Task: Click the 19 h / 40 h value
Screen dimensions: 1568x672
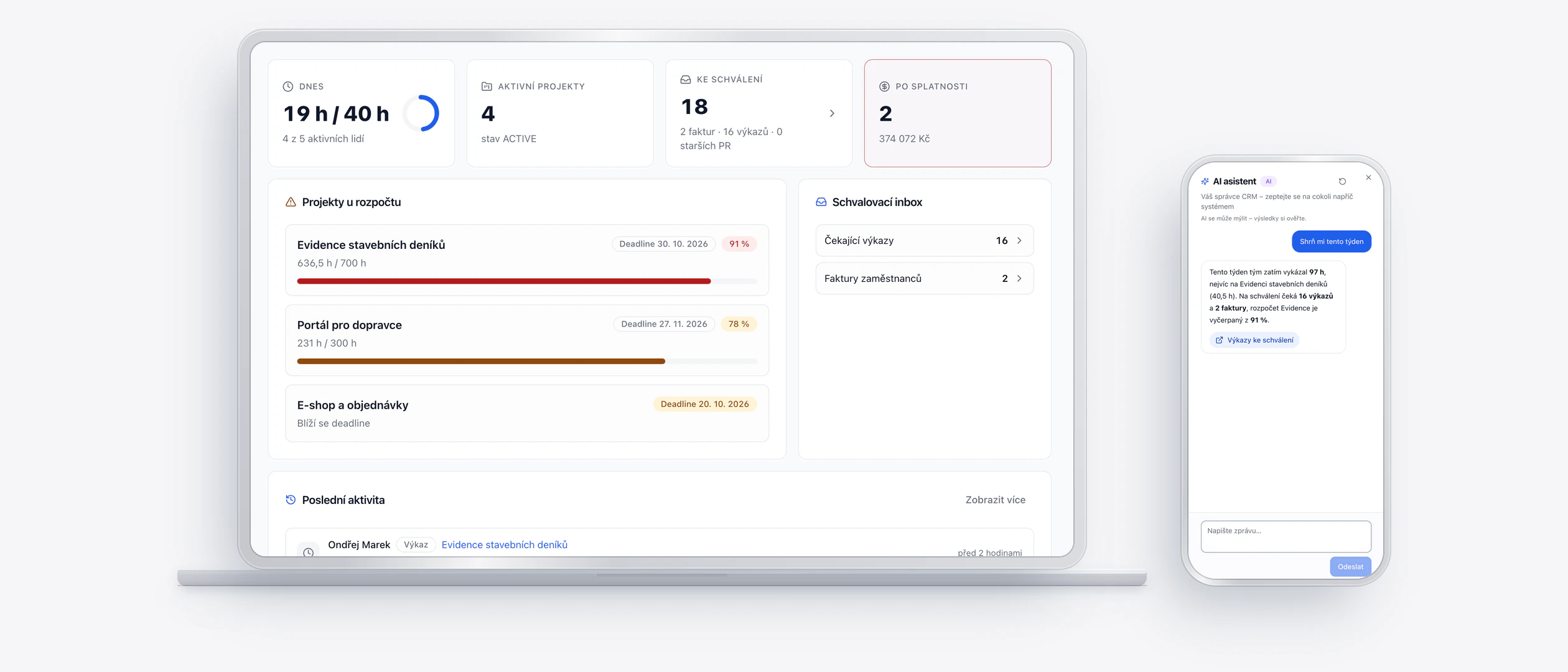Action: point(337,114)
